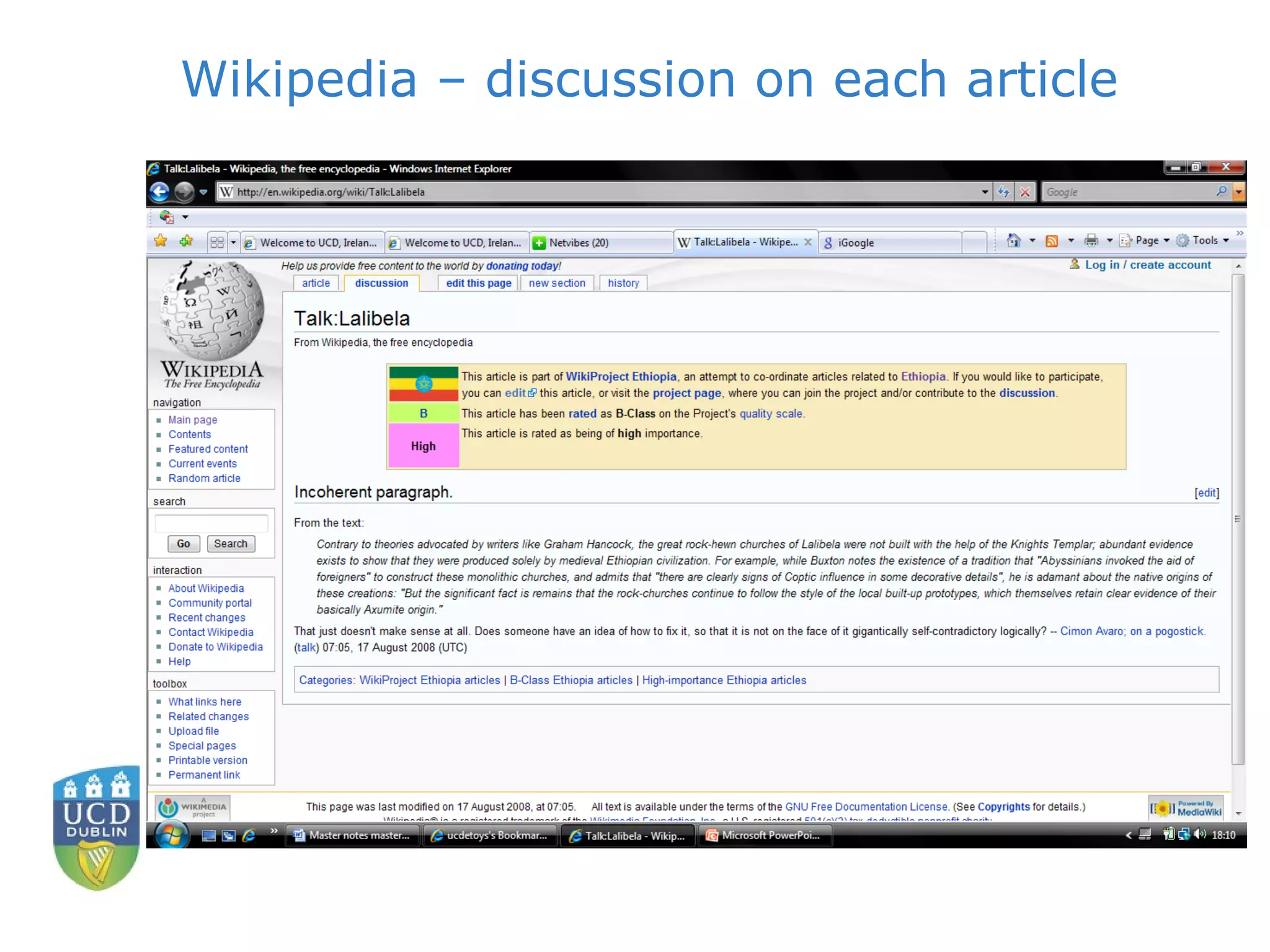
Task: Click the Show Desktop quick launch icon
Action: point(209,835)
